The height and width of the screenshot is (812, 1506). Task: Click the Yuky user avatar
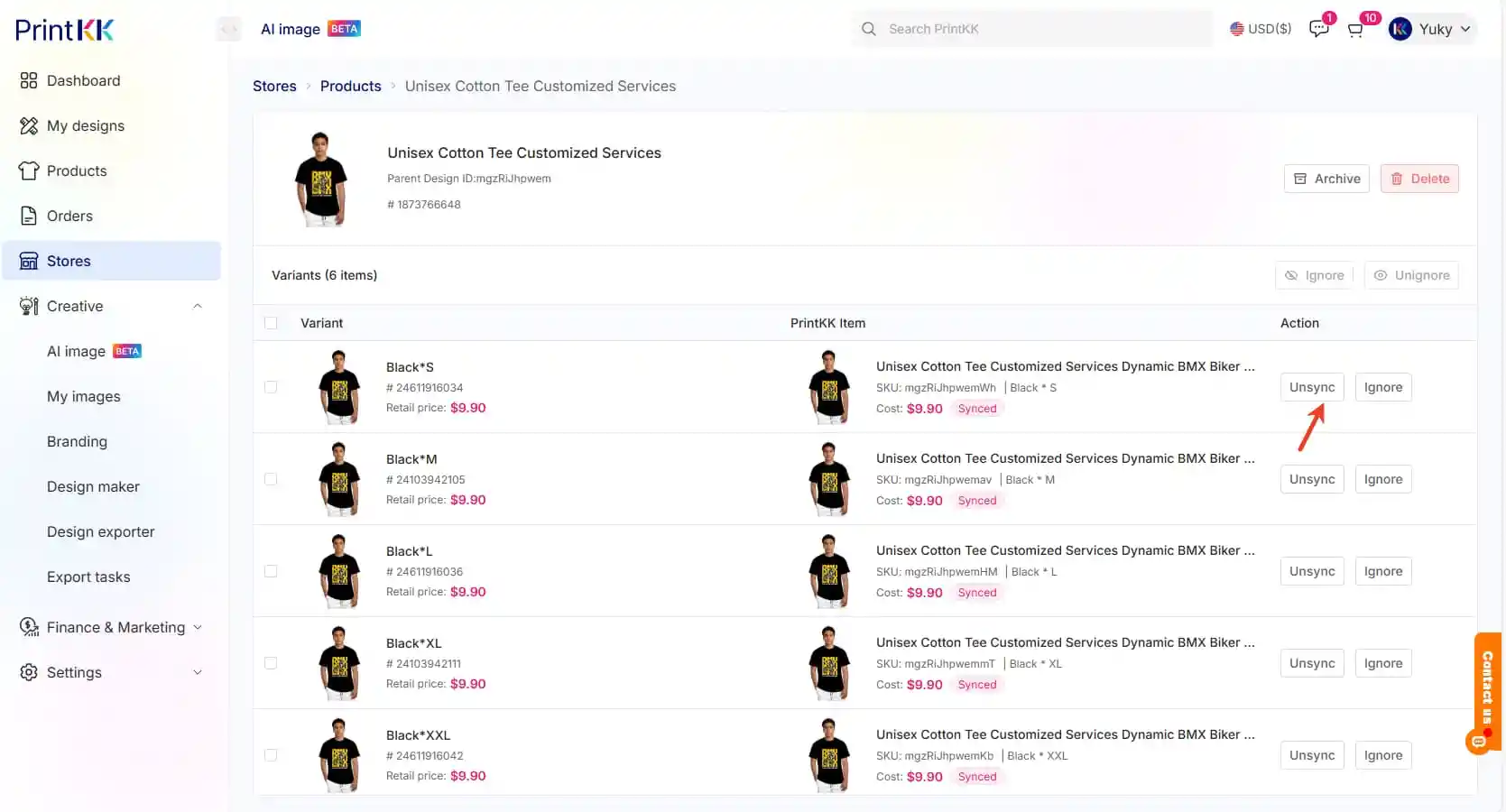pyautogui.click(x=1400, y=29)
